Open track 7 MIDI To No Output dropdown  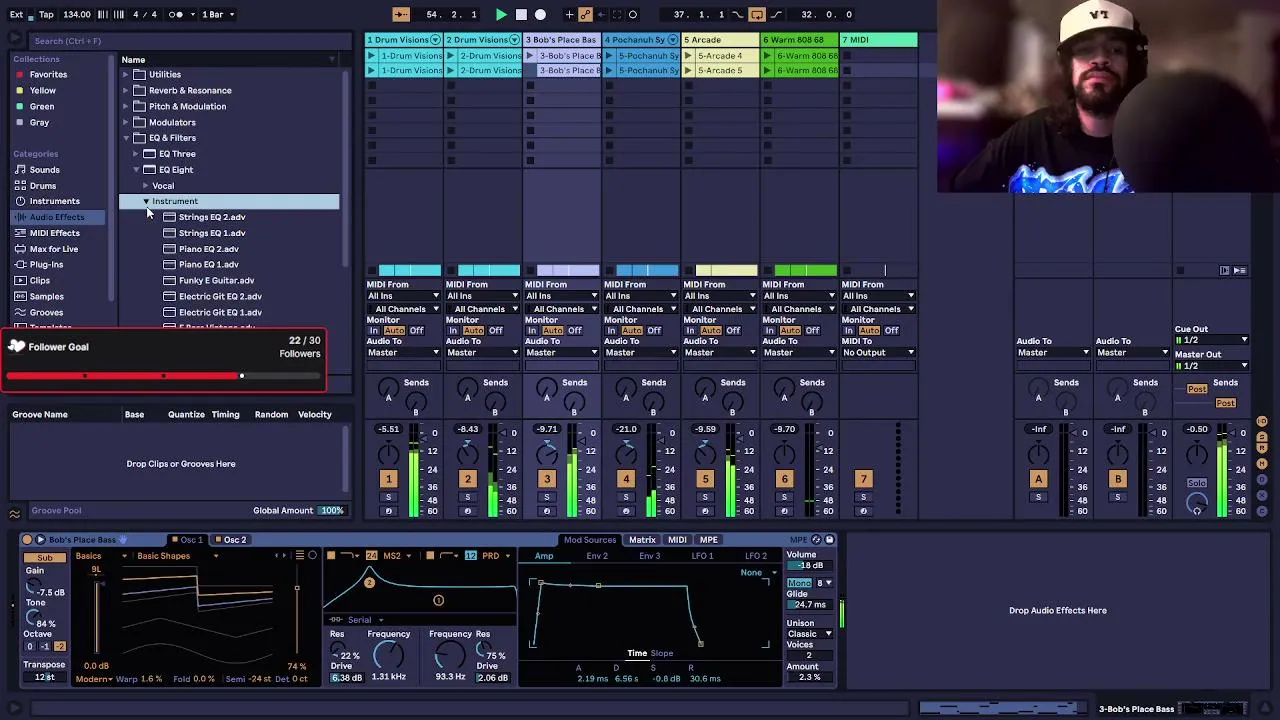click(878, 353)
